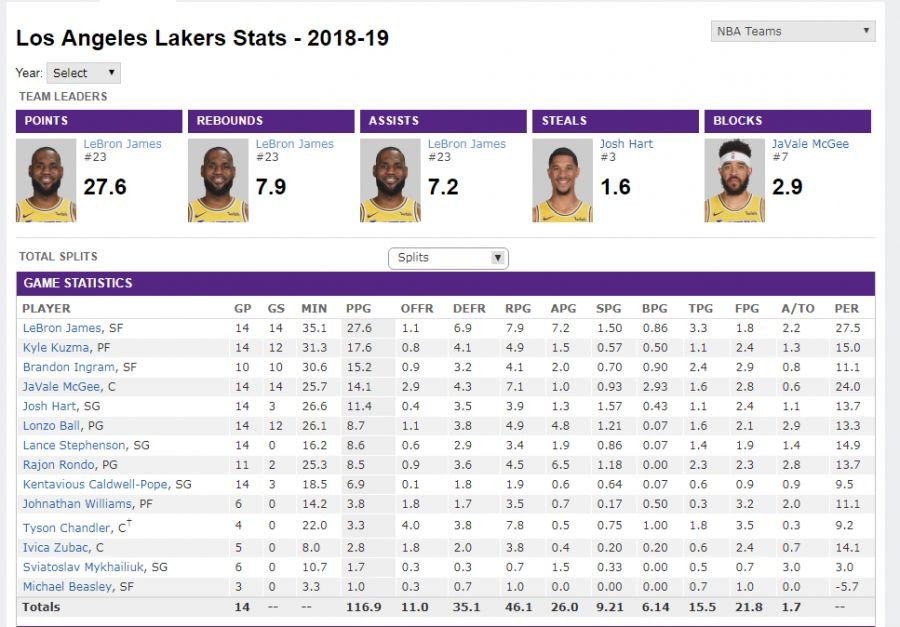Viewport: 900px width, 627px height.
Task: Sort table by GS column header
Action: [276, 308]
